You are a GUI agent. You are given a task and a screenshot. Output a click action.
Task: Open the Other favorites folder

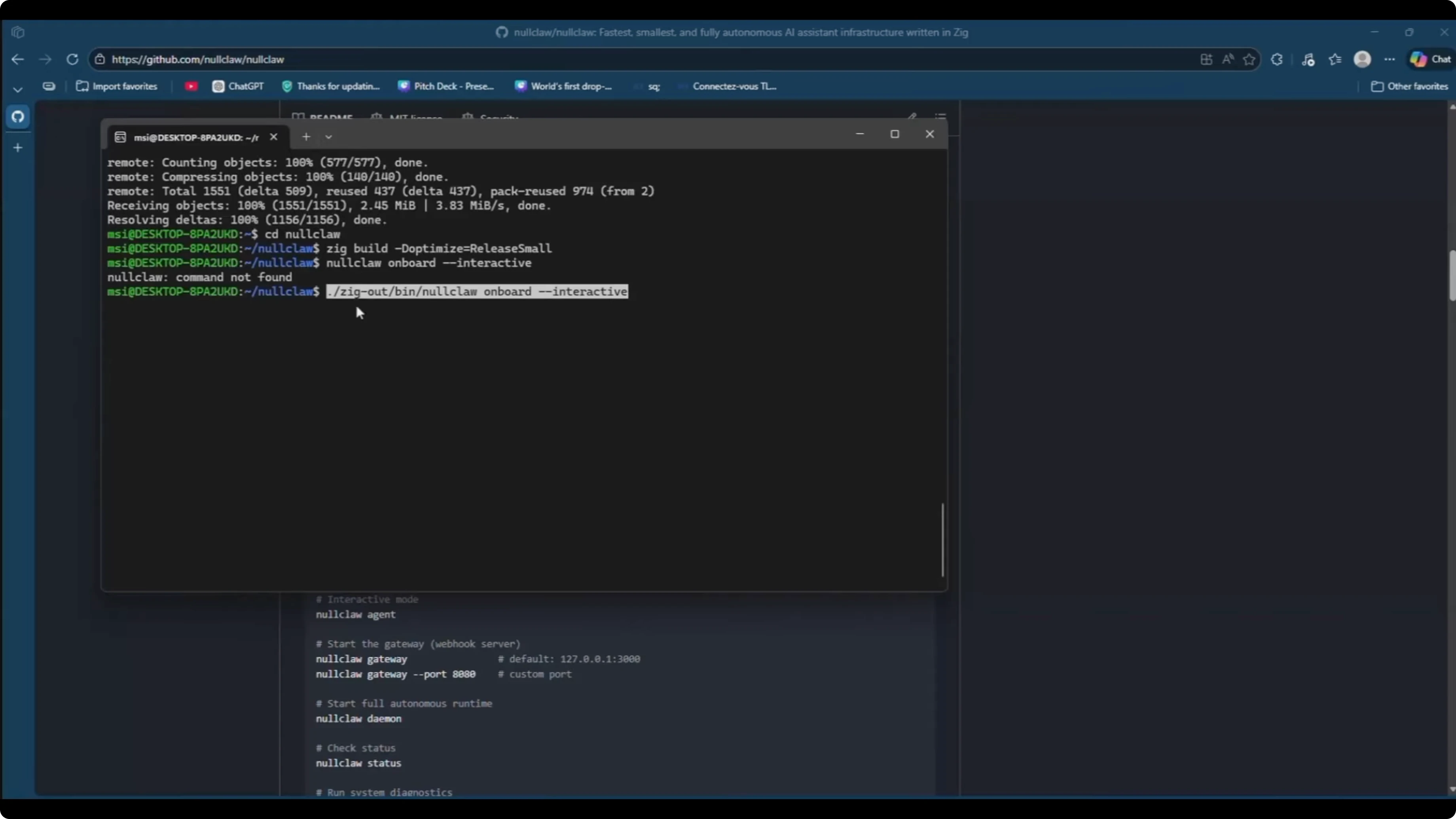(1410, 86)
